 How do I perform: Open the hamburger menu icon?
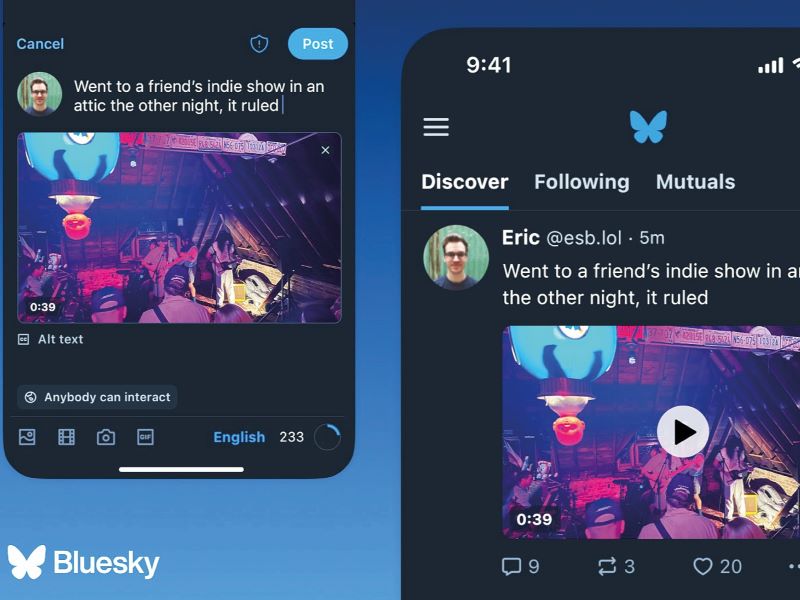436,127
